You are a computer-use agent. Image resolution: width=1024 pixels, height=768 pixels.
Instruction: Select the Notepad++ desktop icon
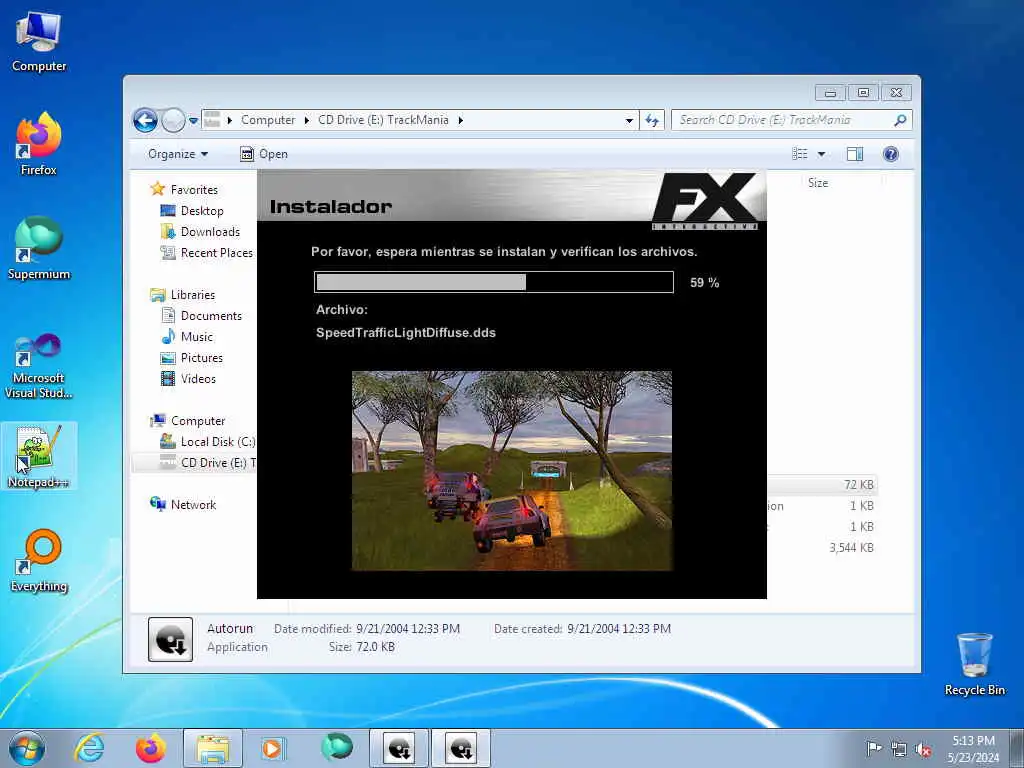point(39,456)
